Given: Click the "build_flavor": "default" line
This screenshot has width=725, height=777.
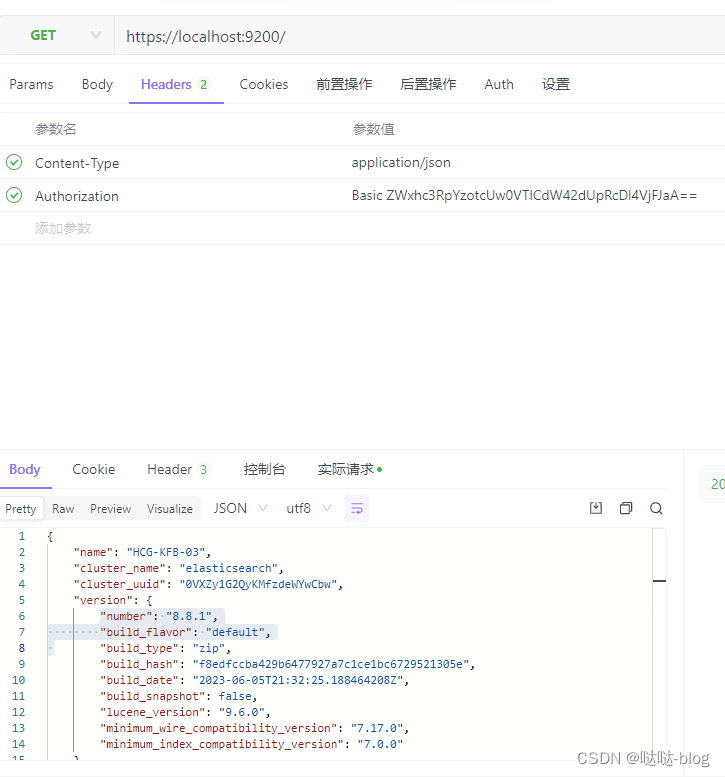Looking at the screenshot, I should (x=185, y=632).
